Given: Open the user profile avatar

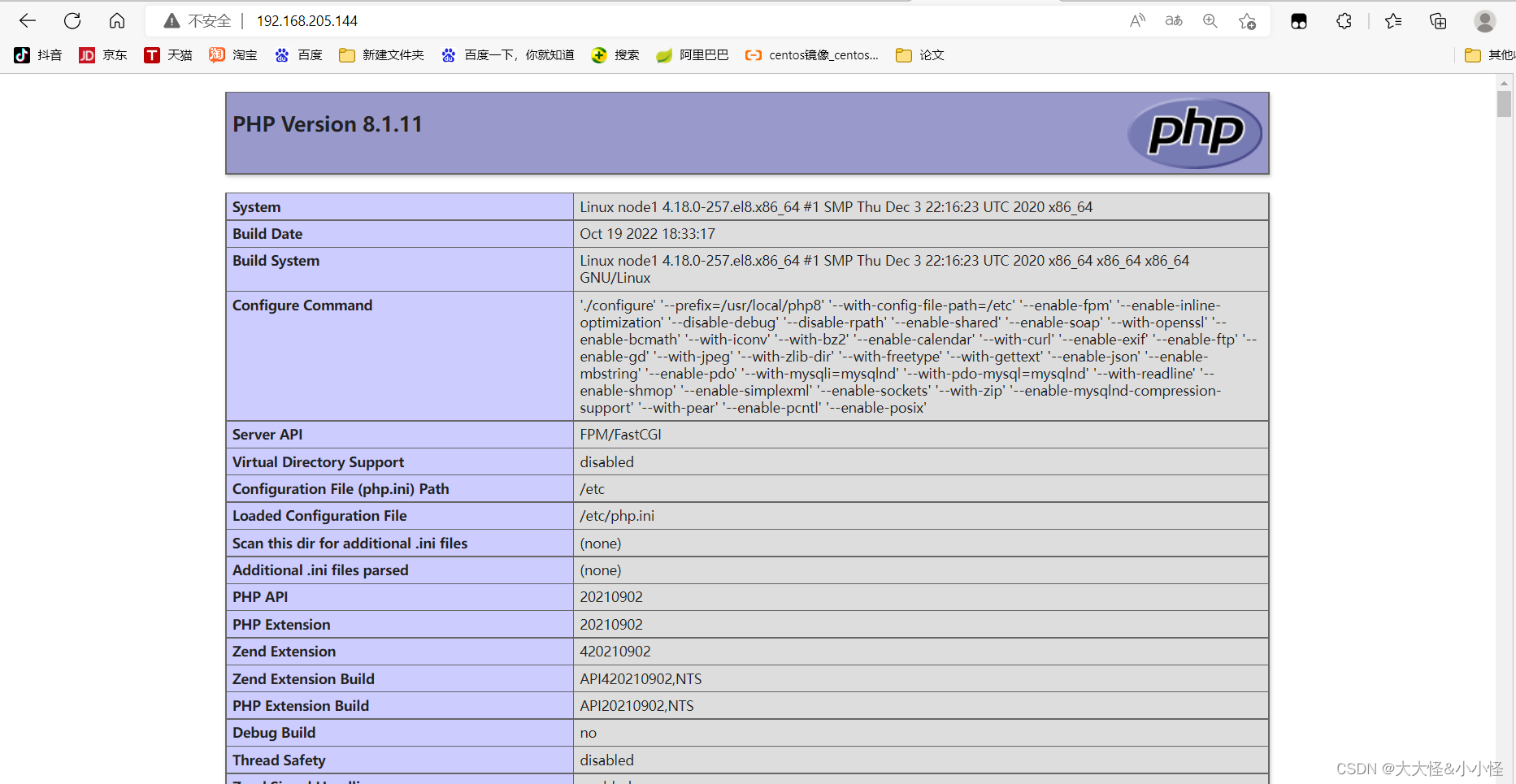Looking at the screenshot, I should click(1485, 21).
